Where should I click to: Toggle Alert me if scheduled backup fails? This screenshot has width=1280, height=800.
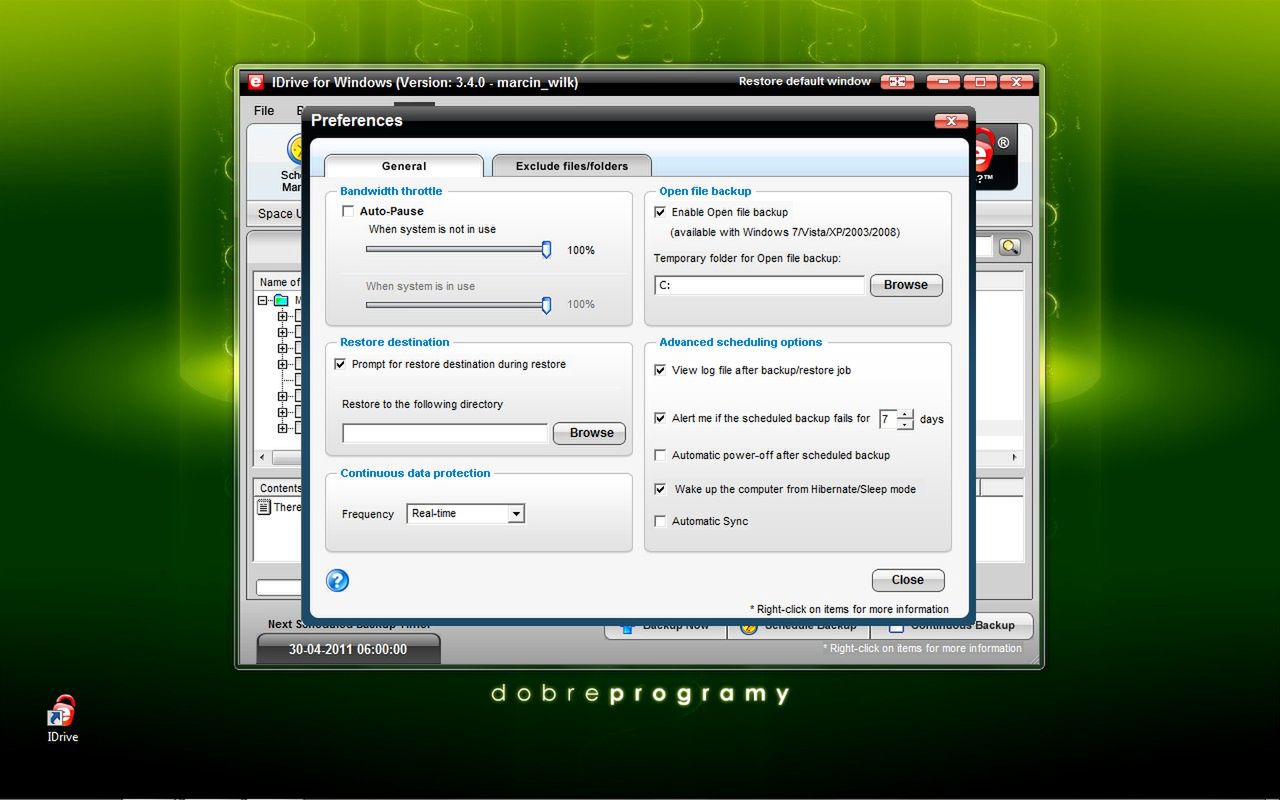660,418
